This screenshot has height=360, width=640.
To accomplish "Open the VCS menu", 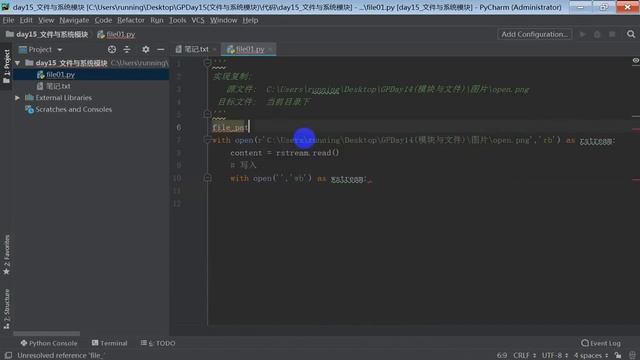I will click(198, 20).
